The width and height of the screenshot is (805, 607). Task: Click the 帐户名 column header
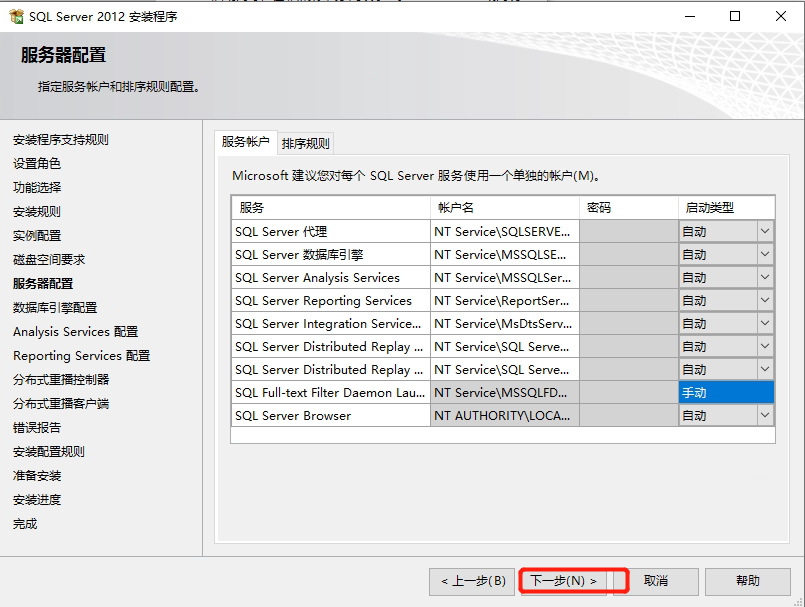tap(505, 207)
